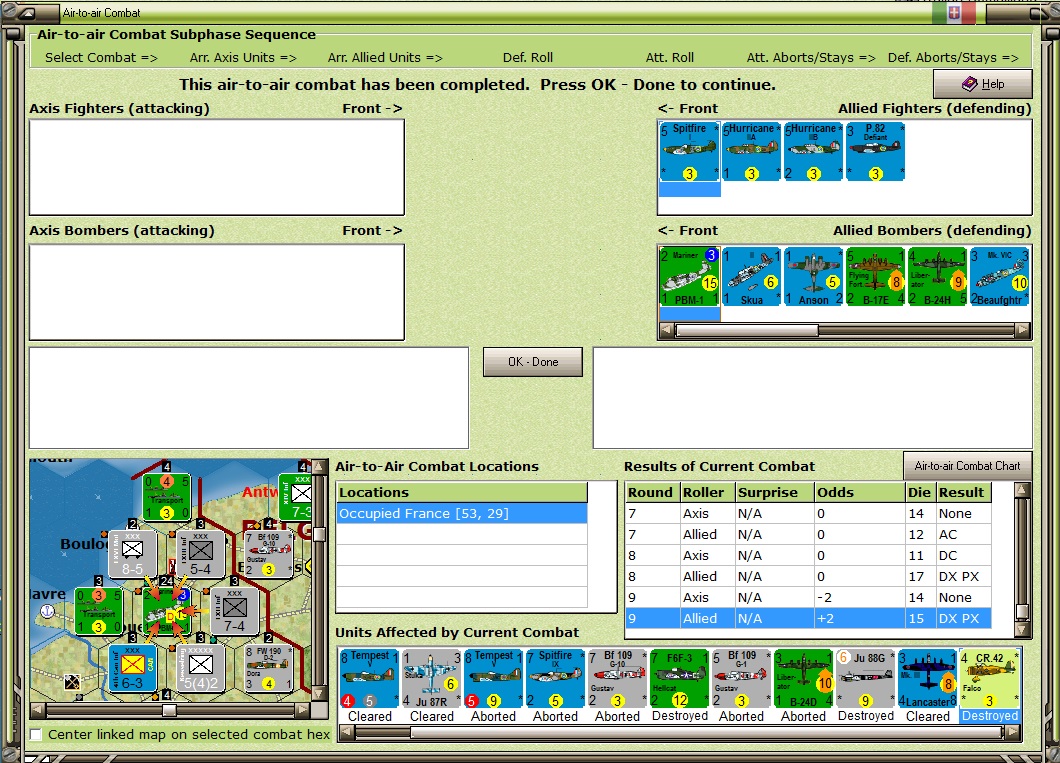This screenshot has height=763, width=1060.
Task: Click the Spitfire IX aborted counter
Action: (x=555, y=679)
